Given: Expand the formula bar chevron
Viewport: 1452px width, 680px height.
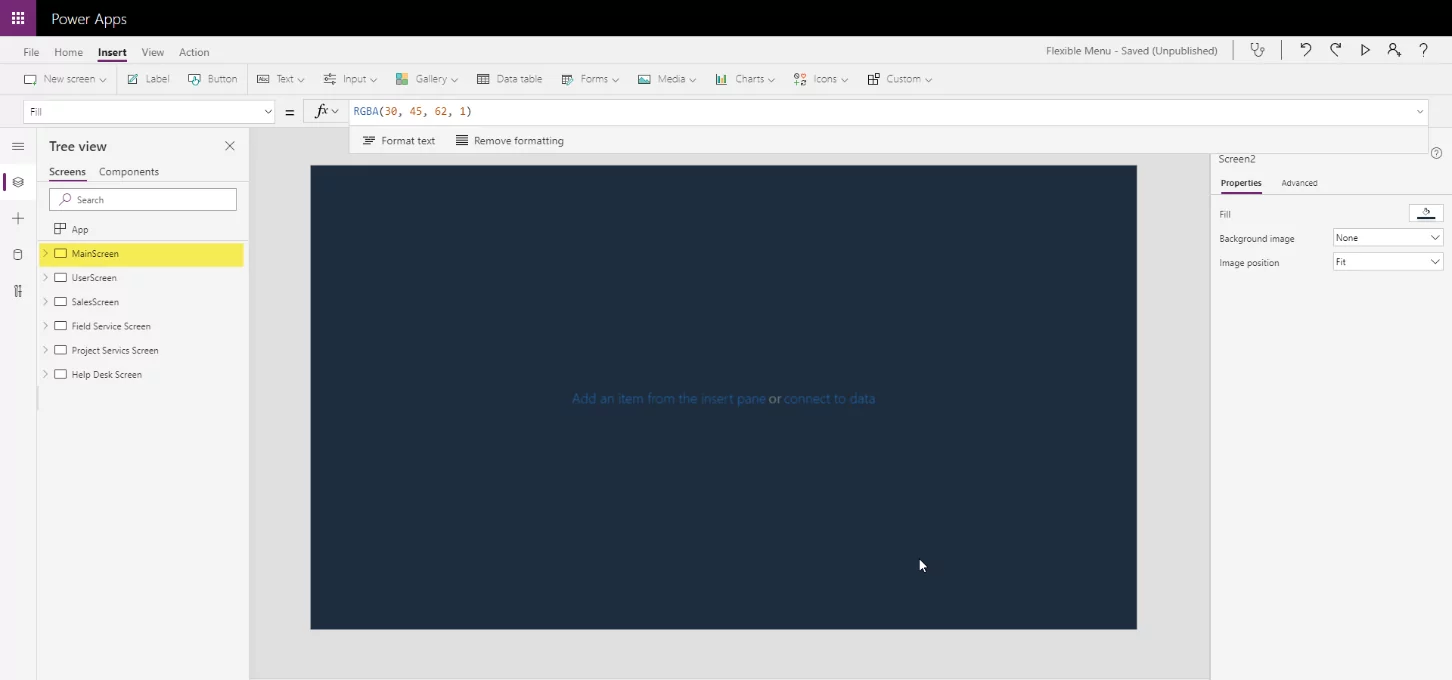Looking at the screenshot, I should [1420, 112].
